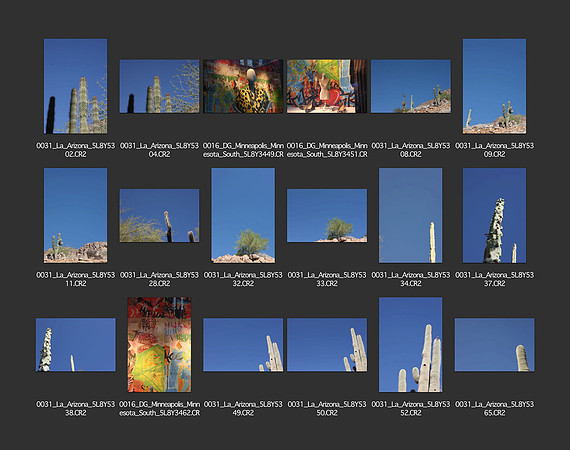
Task: Open the Minneapolis 5L8Y3451 dress form thumbnail
Action: (x=327, y=86)
